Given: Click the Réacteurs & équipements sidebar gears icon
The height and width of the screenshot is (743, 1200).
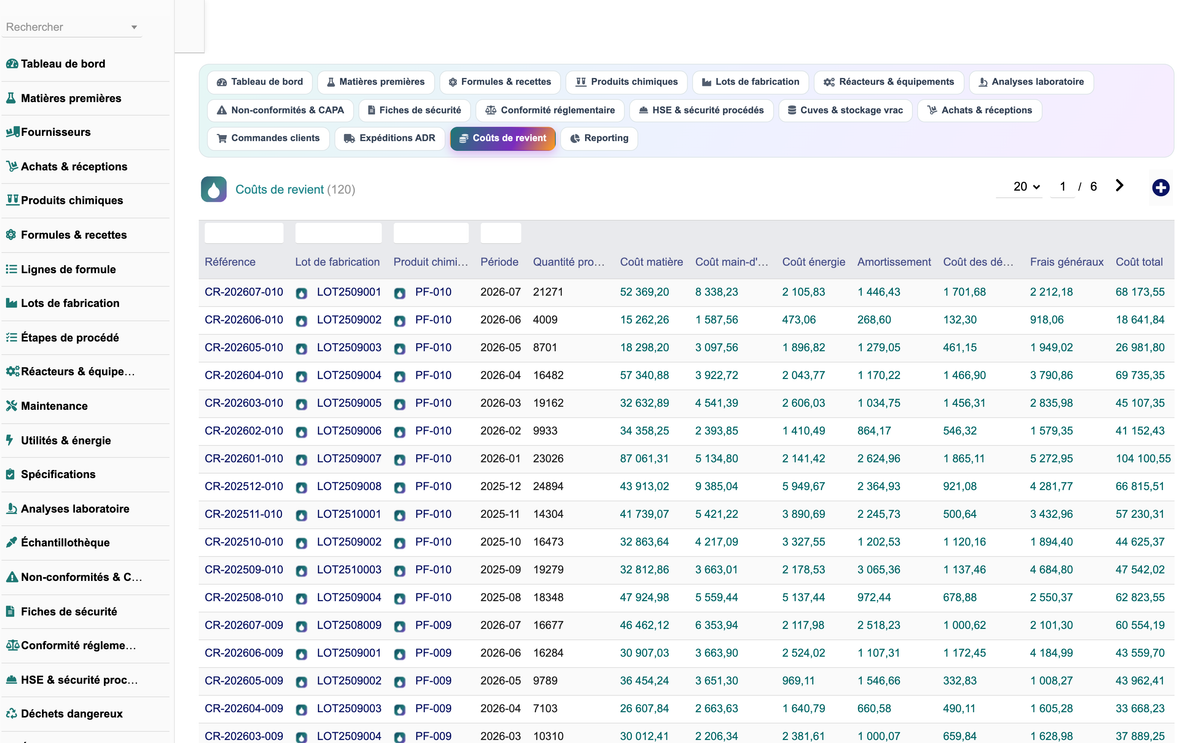Looking at the screenshot, I should 12,372.
